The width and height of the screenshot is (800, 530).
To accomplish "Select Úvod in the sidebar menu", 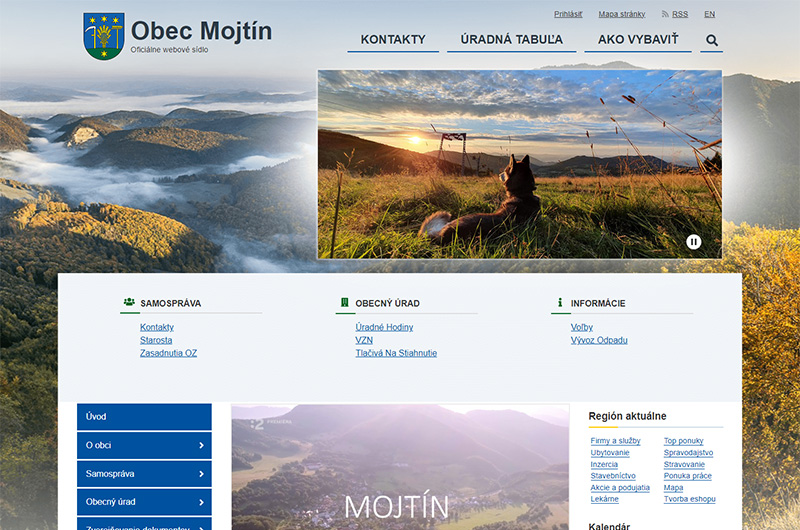I will pyautogui.click(x=144, y=417).
